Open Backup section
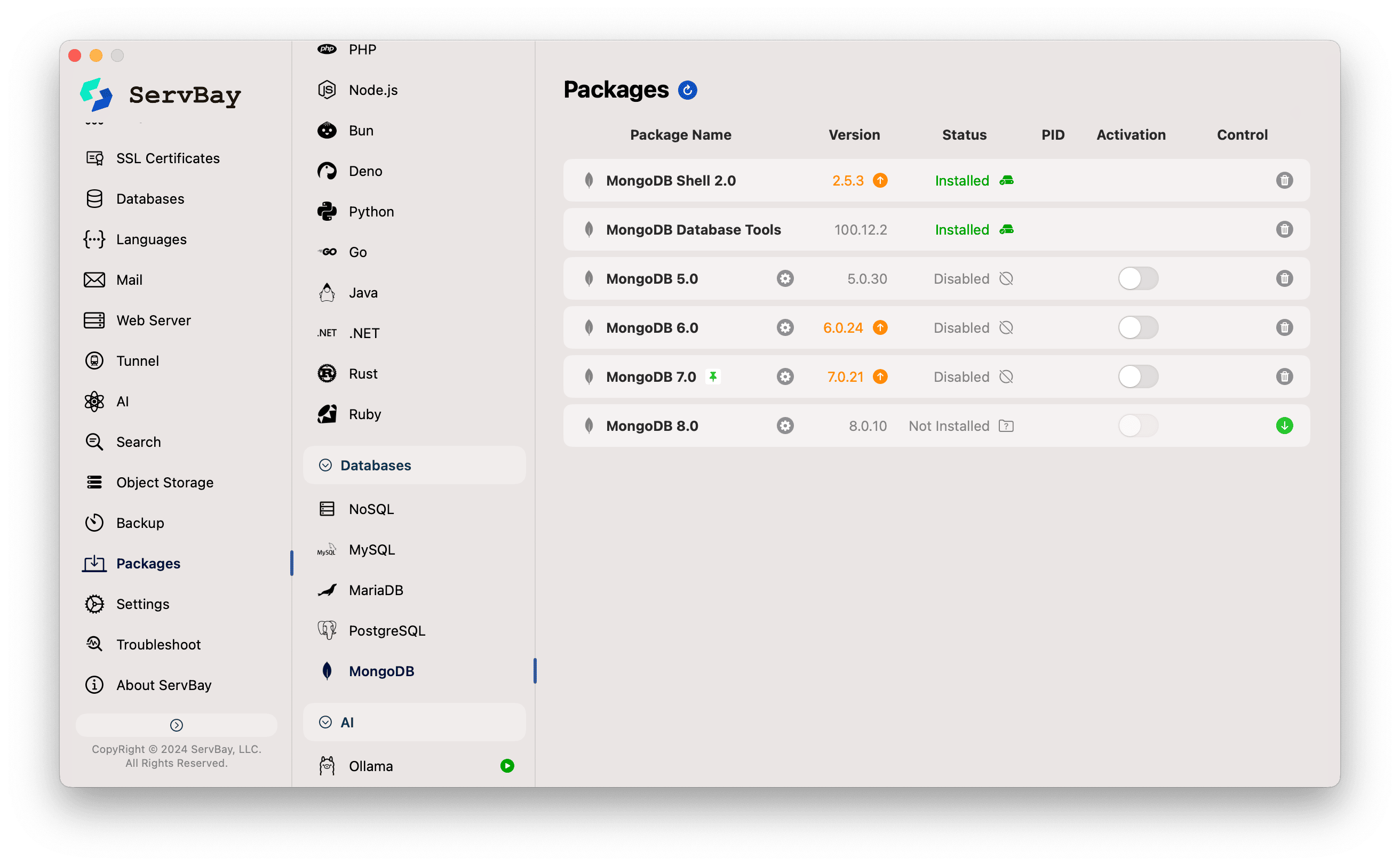The height and width of the screenshot is (866, 1400). point(124,524)
